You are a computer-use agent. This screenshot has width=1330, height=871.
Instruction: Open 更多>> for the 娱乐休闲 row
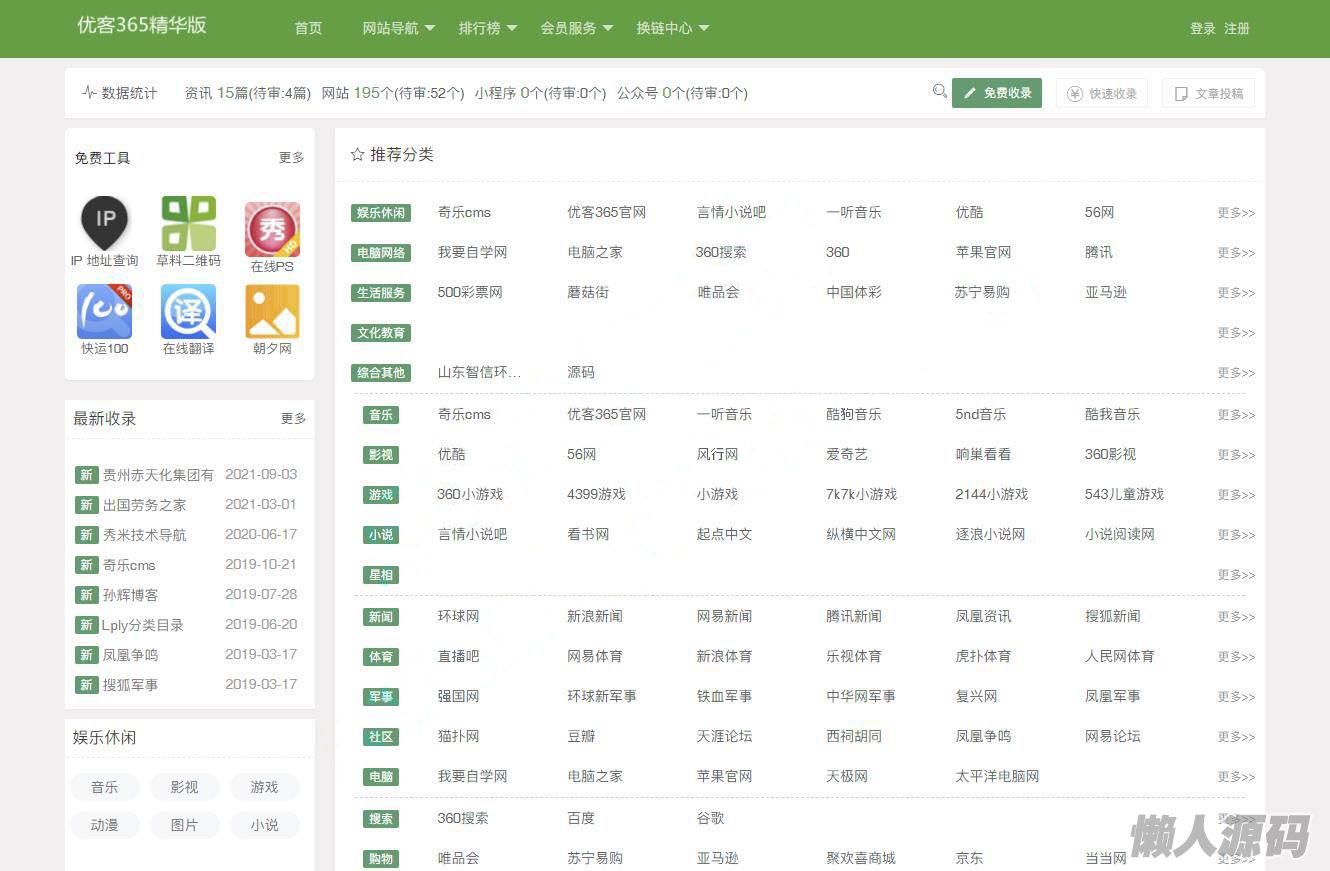tap(1235, 213)
